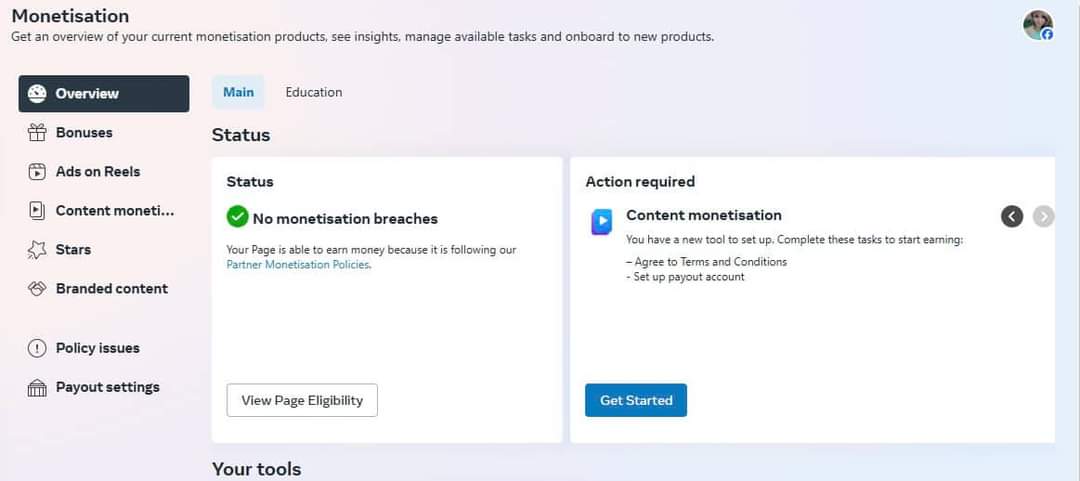
Task: Open the Partner Monetisation Policies link
Action: tap(298, 265)
